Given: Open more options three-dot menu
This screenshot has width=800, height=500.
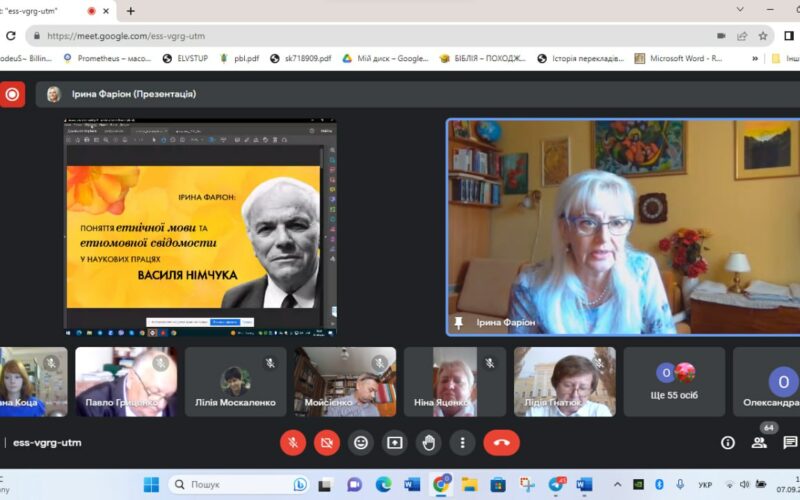Looking at the screenshot, I should click(x=461, y=442).
